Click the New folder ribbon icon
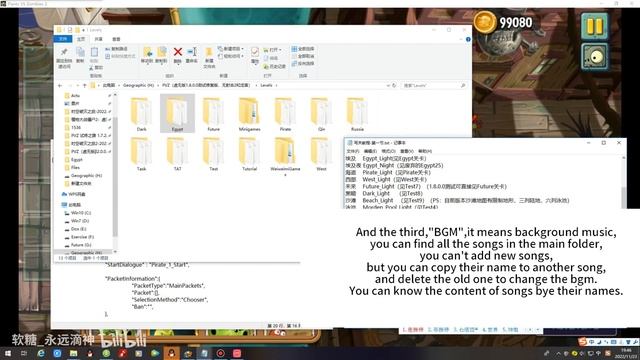This screenshot has height=360, width=640. 209,53
